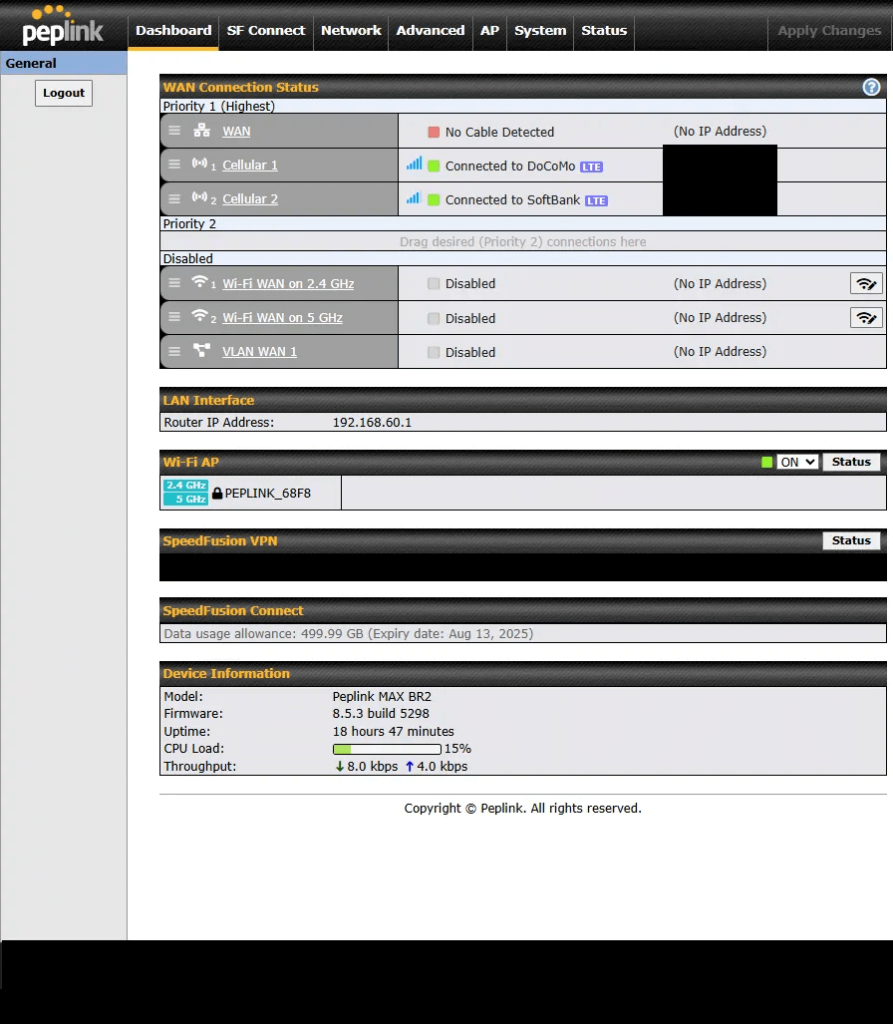This screenshot has height=1024, width=893.
Task: Click drag handle icon for VLAN WAN 1
Action: click(175, 352)
